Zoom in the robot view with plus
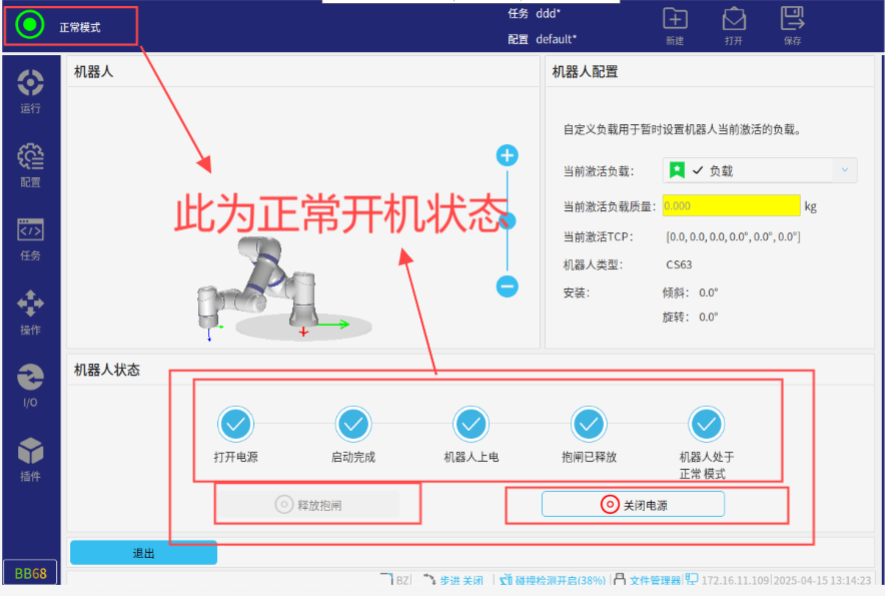885x596 pixels. [x=508, y=155]
